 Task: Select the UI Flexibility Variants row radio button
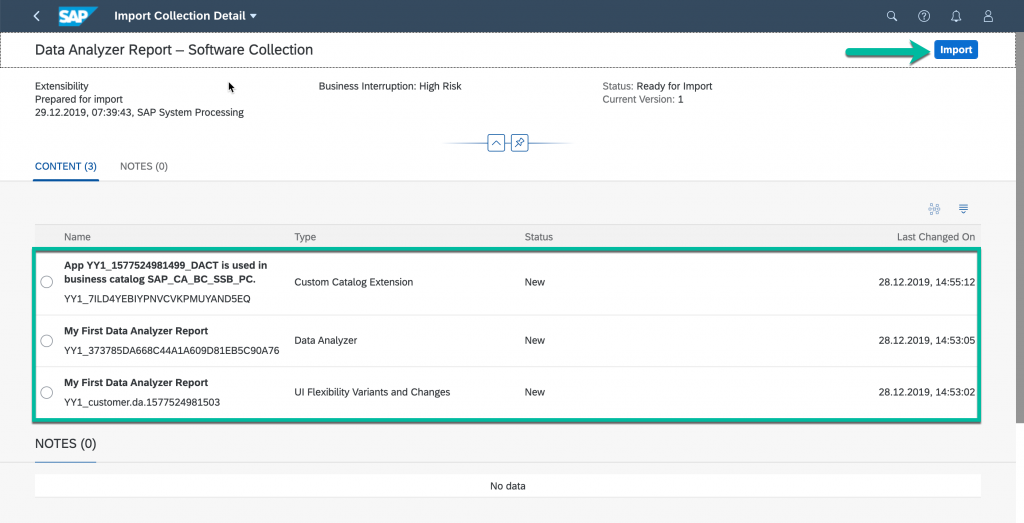click(46, 392)
